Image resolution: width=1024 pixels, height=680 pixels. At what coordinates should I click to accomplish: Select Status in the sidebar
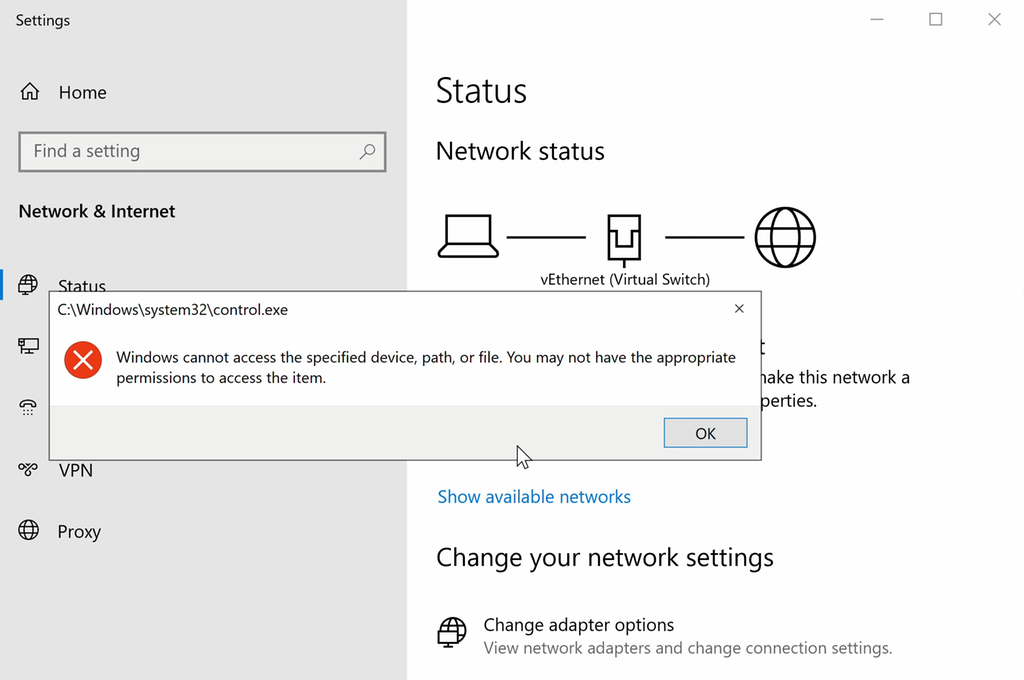click(x=82, y=285)
